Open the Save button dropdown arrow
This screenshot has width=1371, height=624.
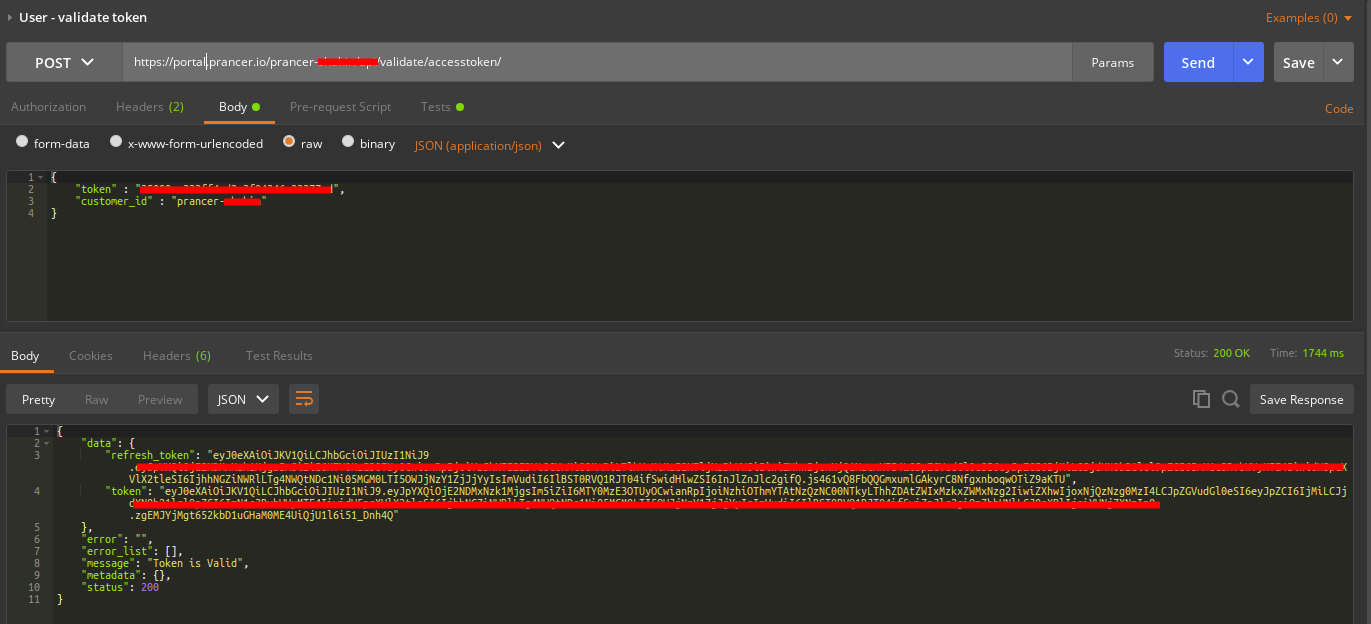(1339, 62)
